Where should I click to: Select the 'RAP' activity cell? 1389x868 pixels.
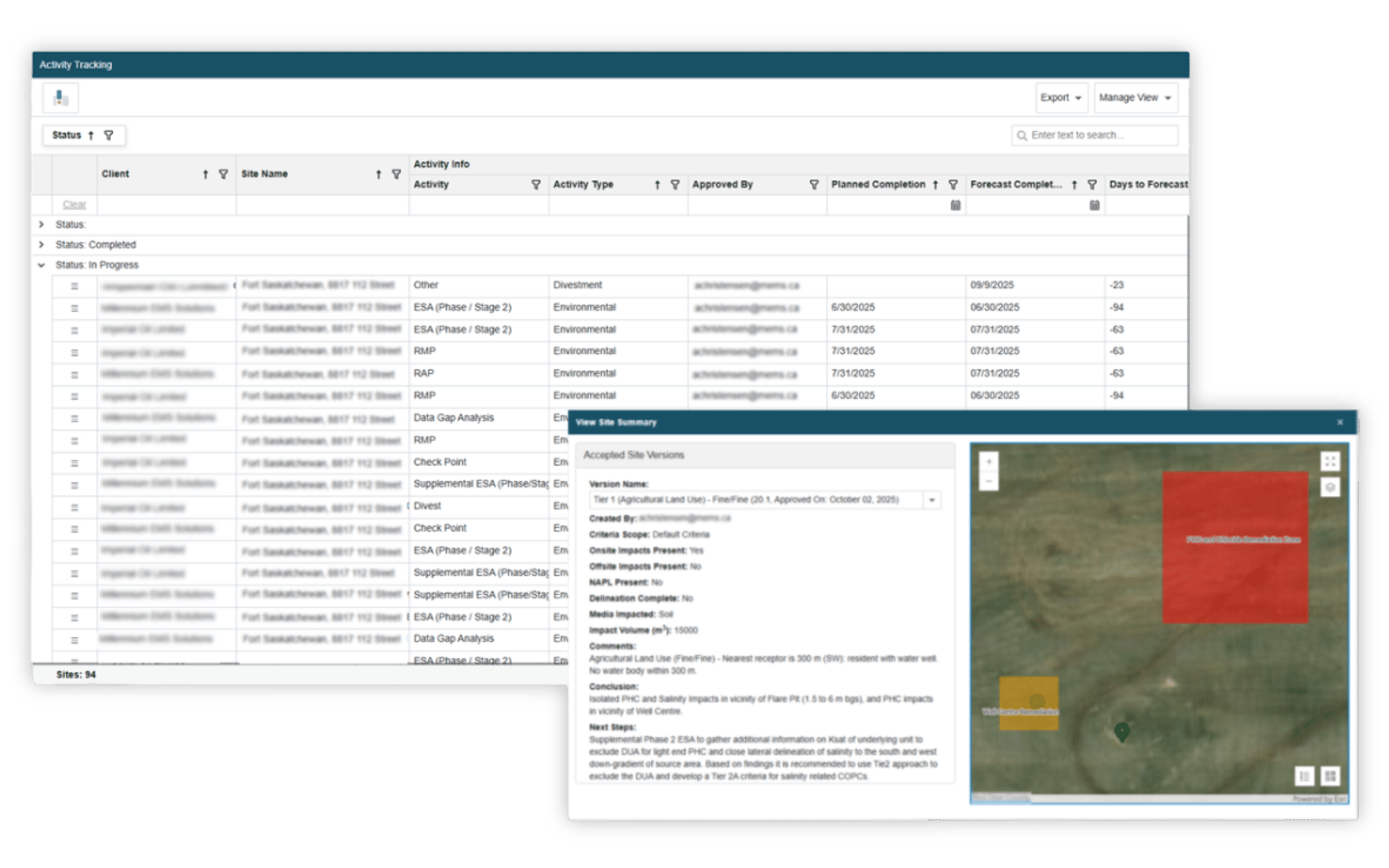point(479,374)
